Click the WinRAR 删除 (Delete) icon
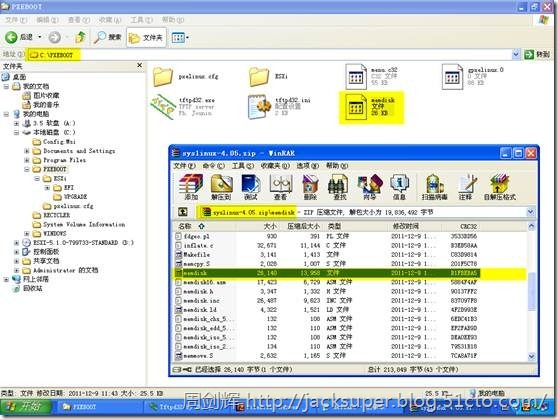 coord(310,187)
